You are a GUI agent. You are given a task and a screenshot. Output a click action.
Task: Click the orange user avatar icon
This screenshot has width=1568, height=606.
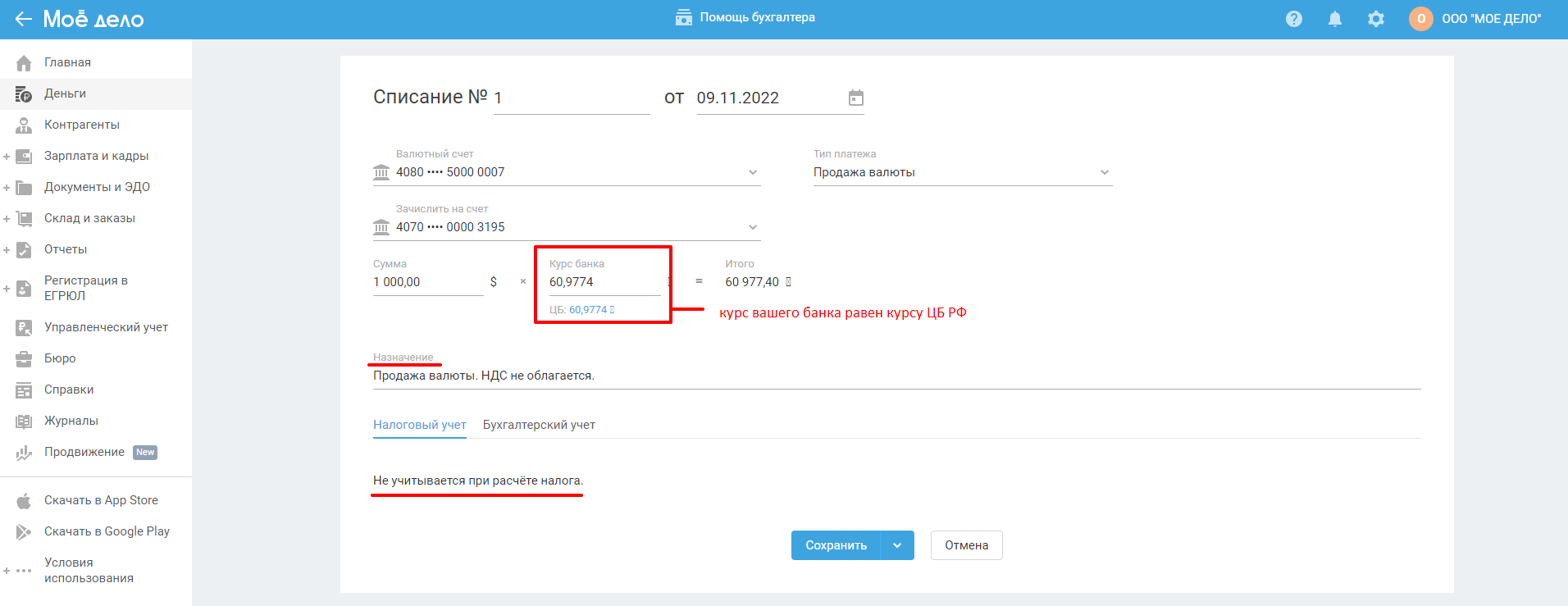1421,19
